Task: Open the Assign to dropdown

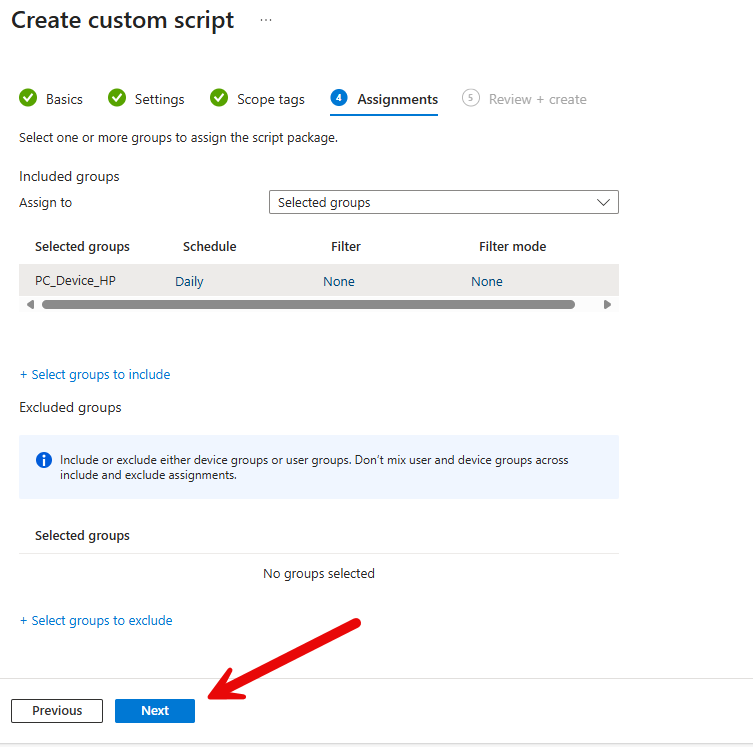Action: point(443,202)
